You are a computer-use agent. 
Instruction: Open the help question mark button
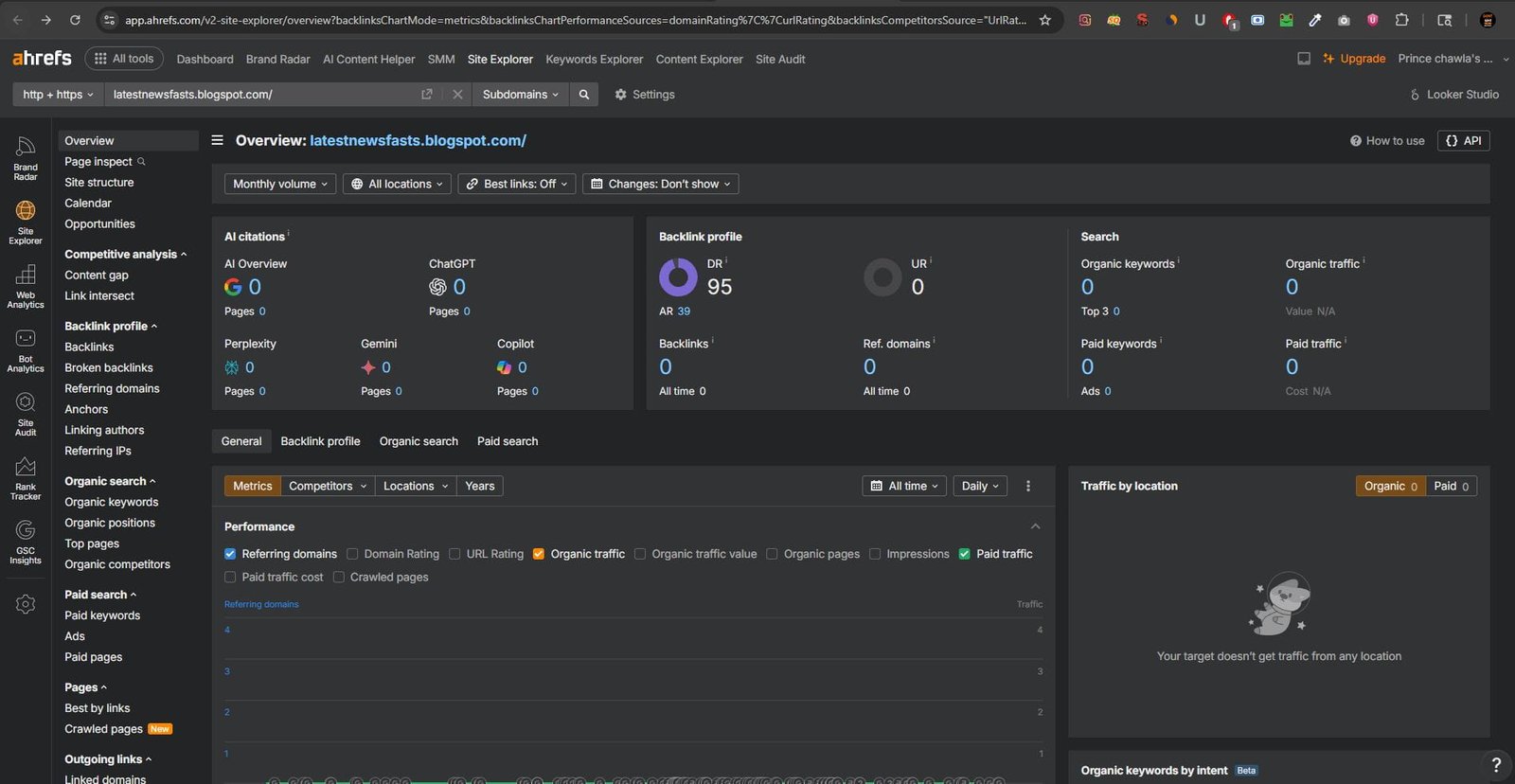[1496, 764]
